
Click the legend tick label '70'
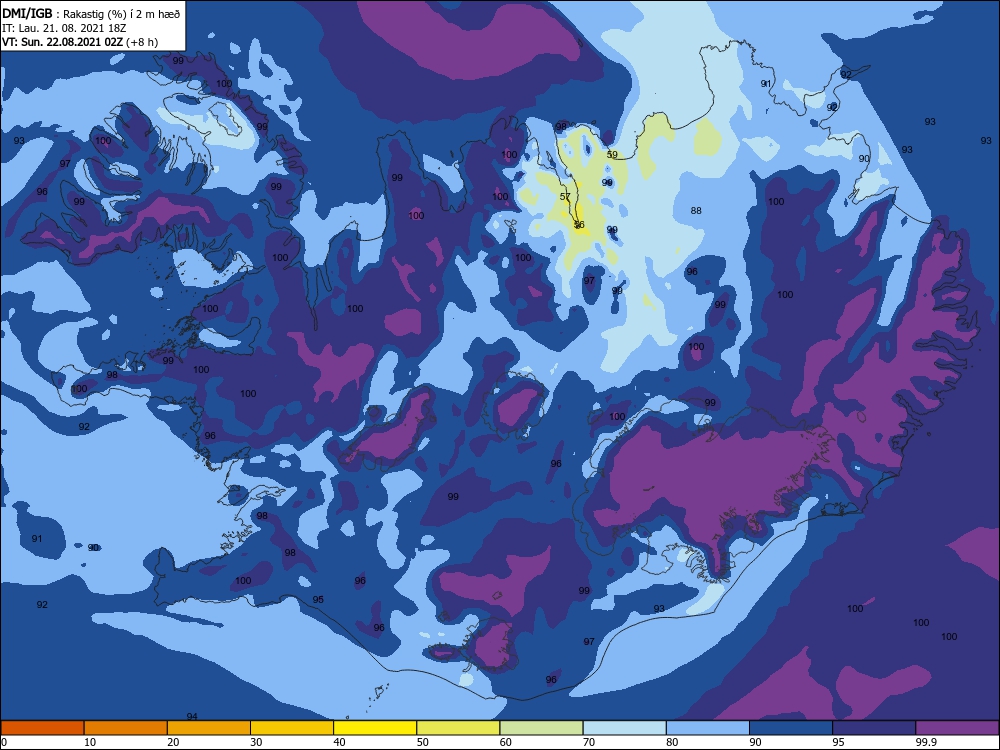pos(589,742)
